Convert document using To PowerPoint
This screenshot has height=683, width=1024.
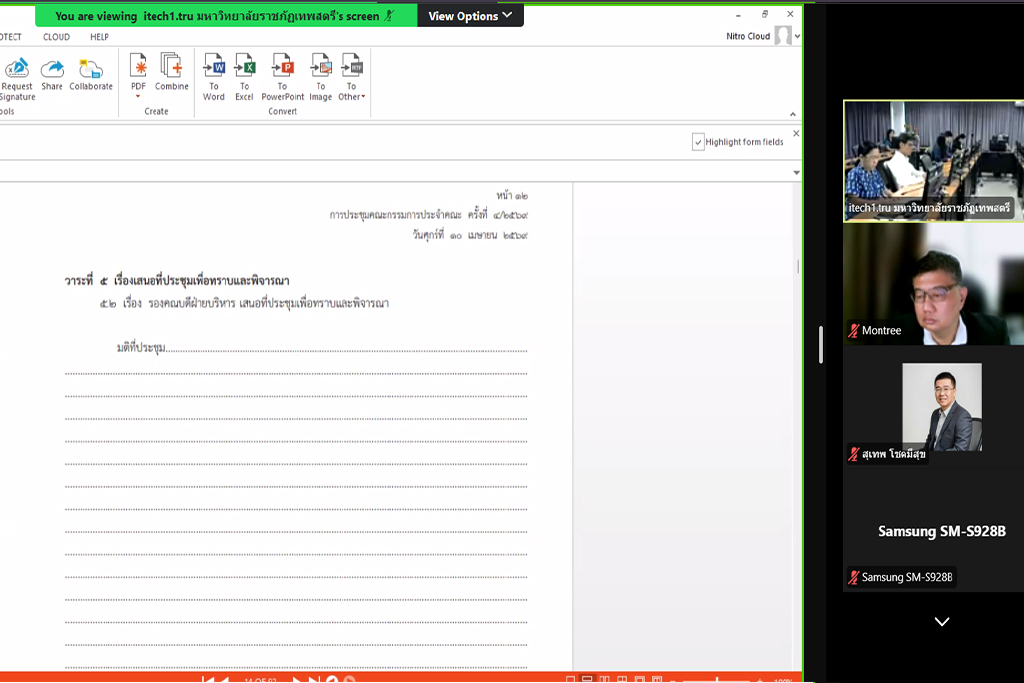[x=283, y=67]
